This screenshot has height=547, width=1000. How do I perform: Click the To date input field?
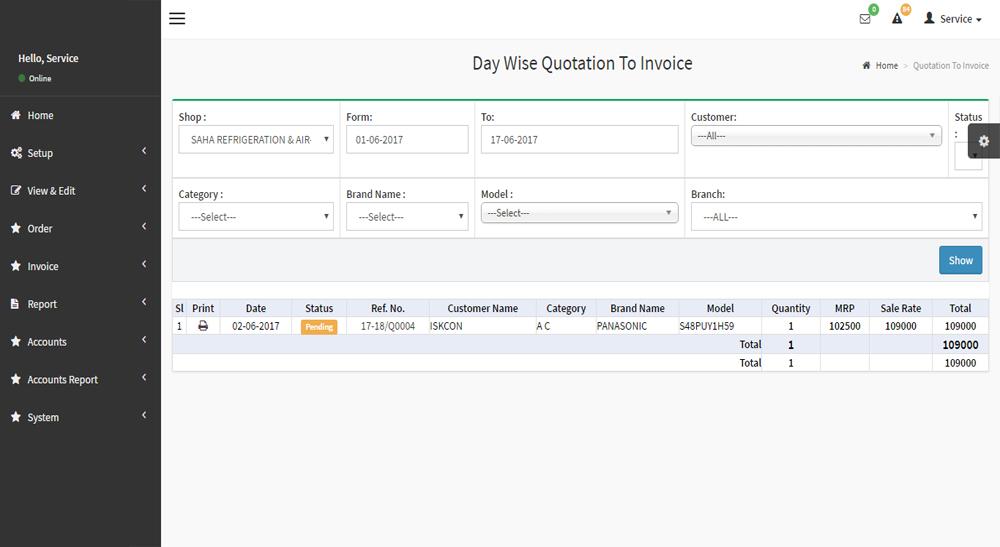click(x=579, y=140)
